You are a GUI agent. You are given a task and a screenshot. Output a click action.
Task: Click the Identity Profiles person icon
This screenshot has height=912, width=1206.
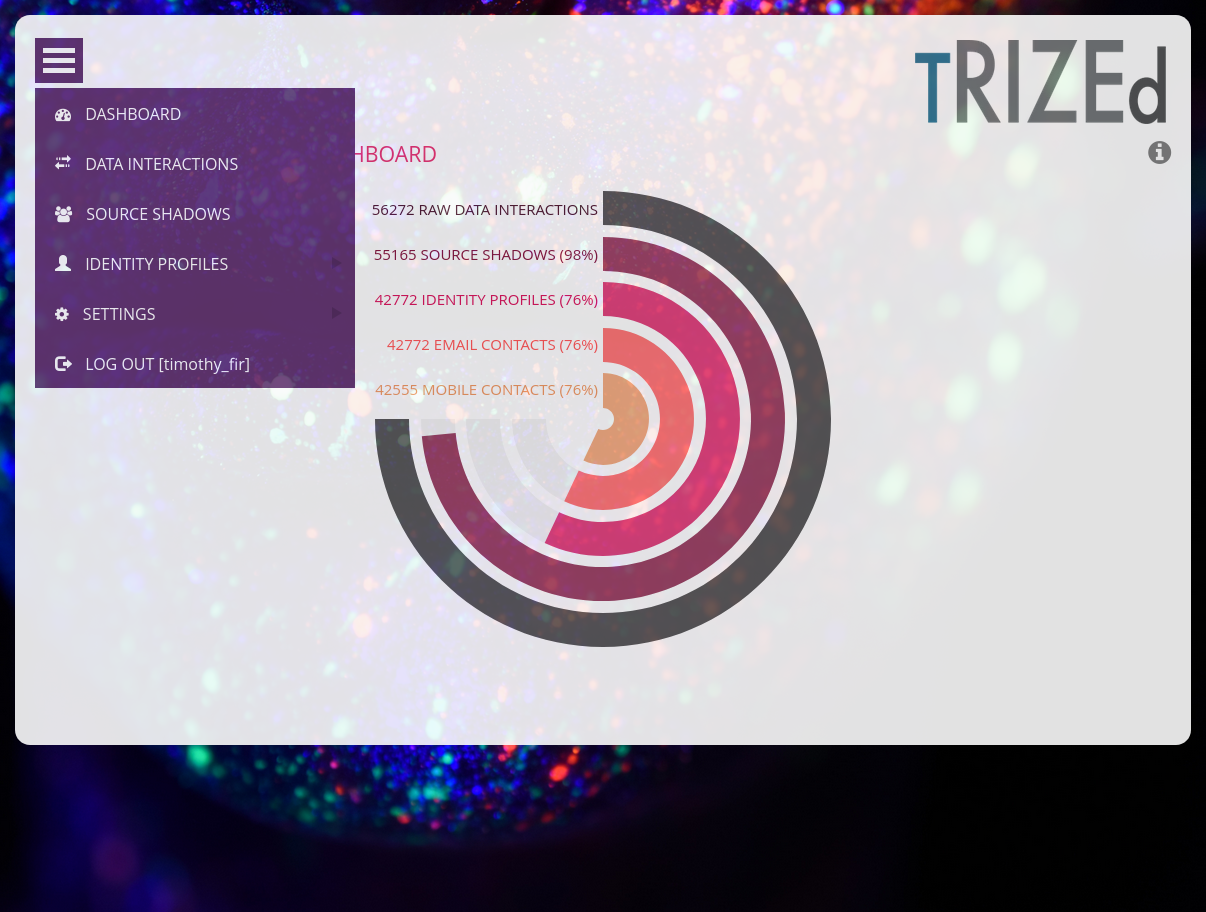click(63, 264)
